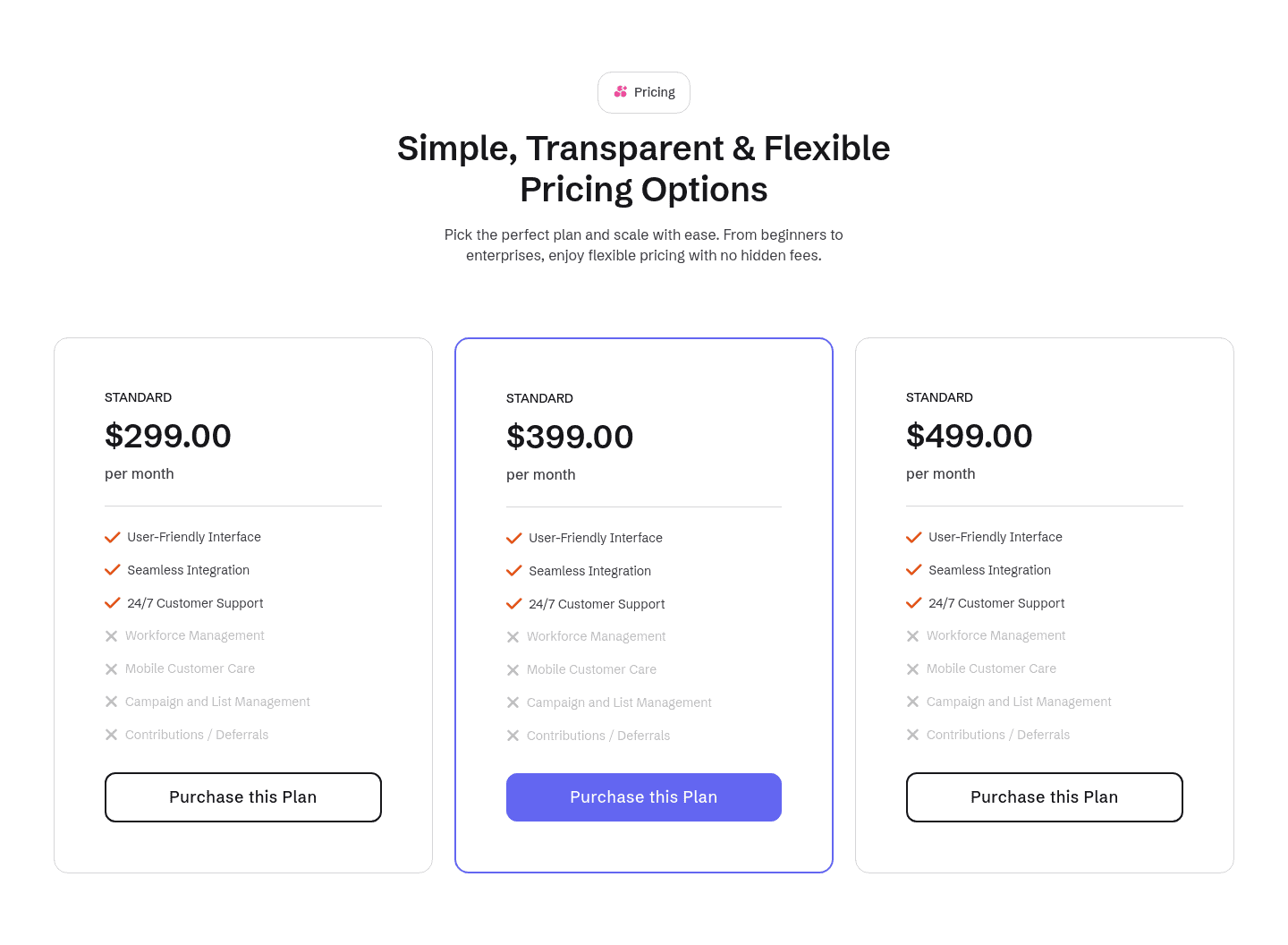
Task: Click the $299.00 price text
Action: [x=167, y=436]
